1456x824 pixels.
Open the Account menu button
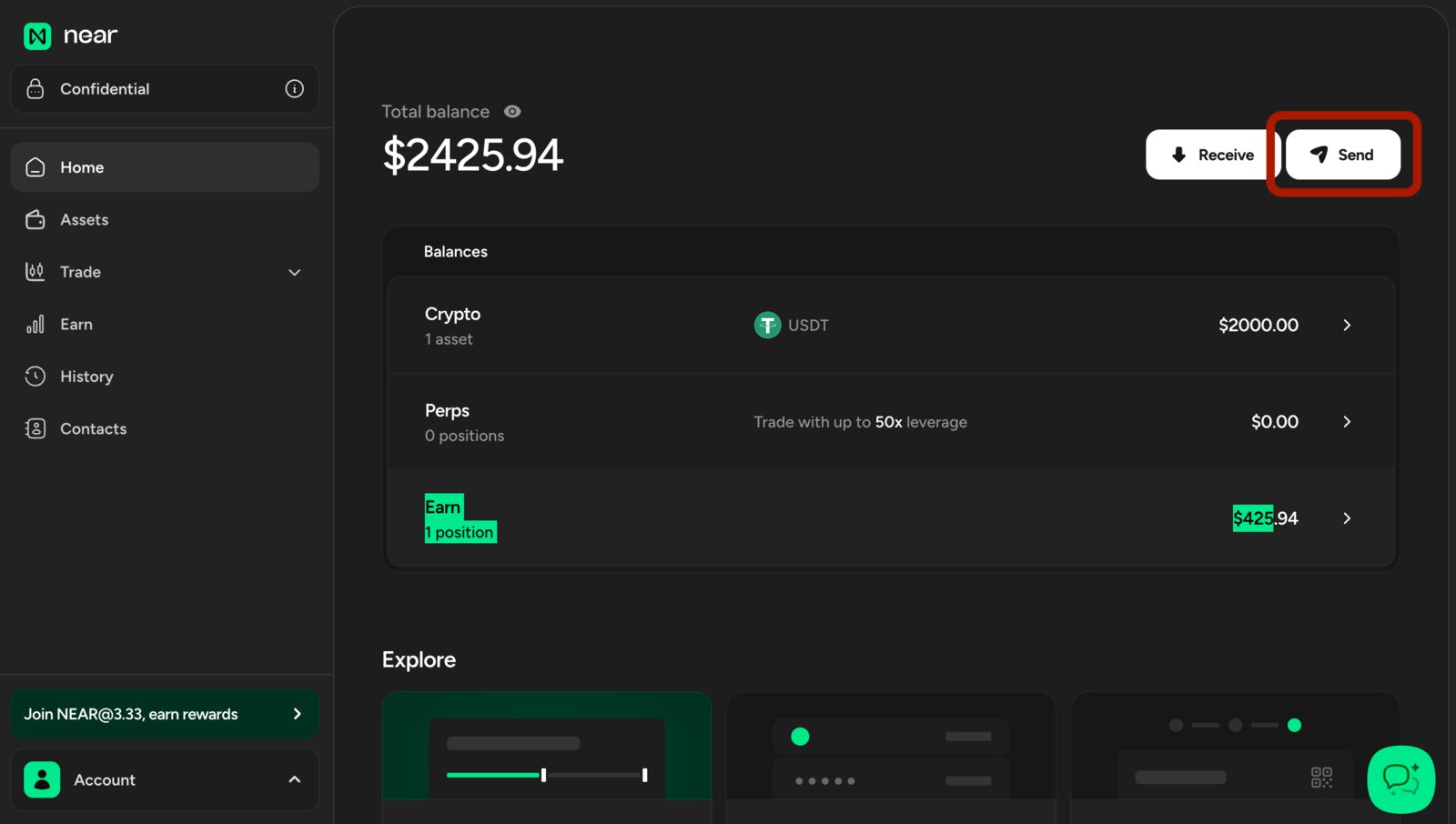(165, 779)
